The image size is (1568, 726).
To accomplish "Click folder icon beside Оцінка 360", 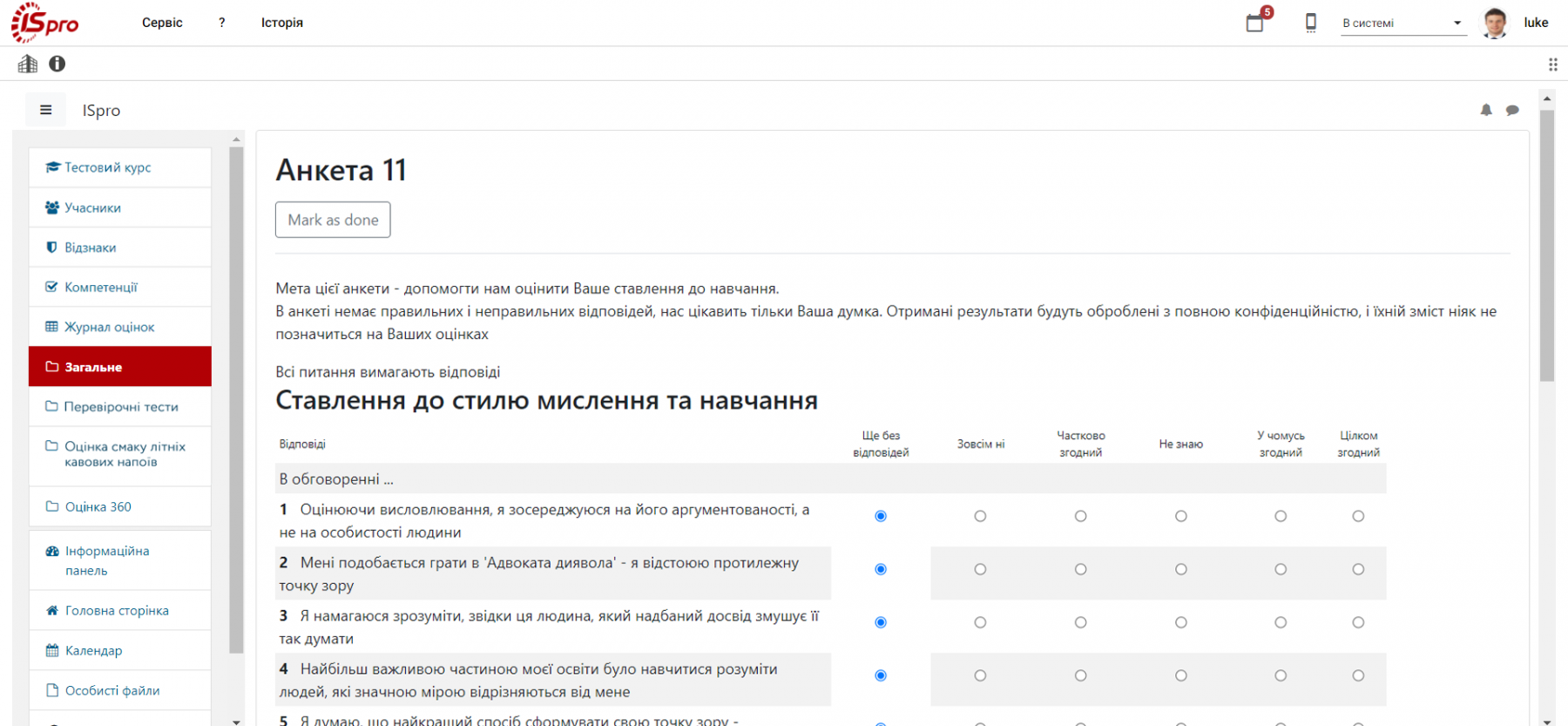I will point(52,506).
